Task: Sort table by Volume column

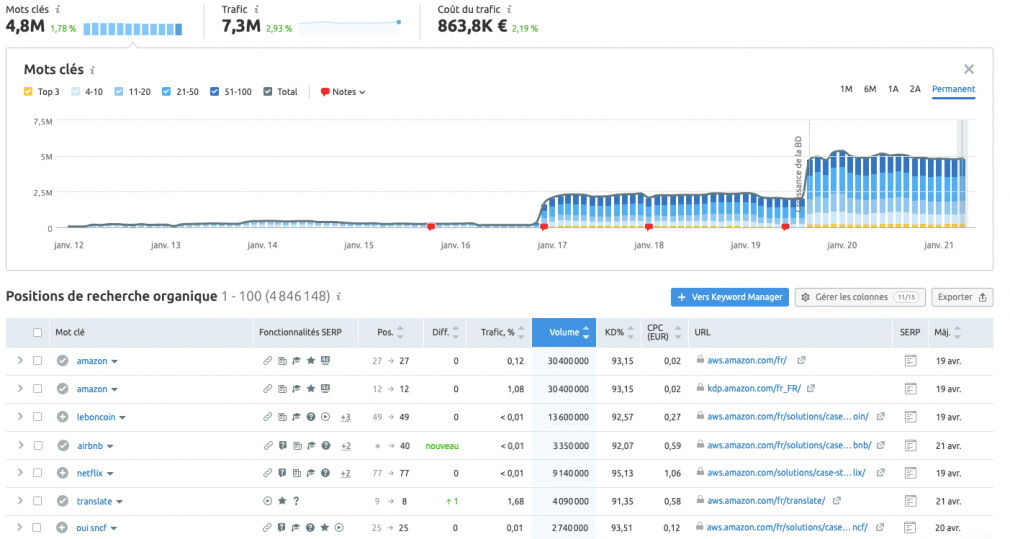Action: (x=564, y=332)
